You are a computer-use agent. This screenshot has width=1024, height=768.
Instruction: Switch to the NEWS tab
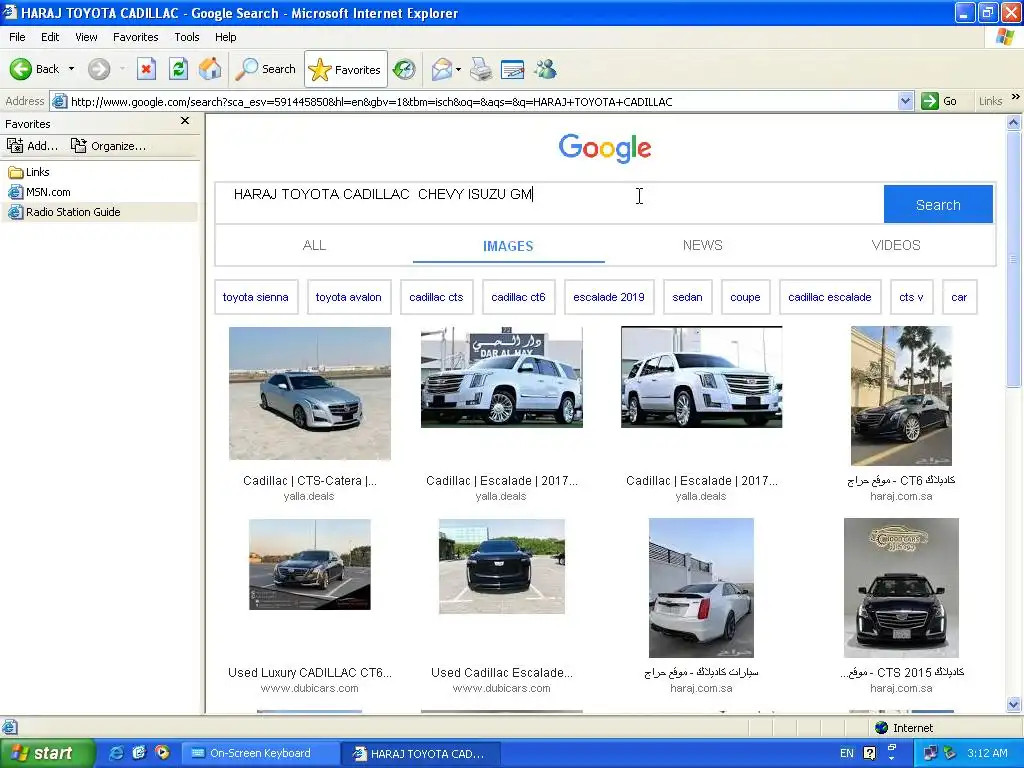pyautogui.click(x=703, y=246)
